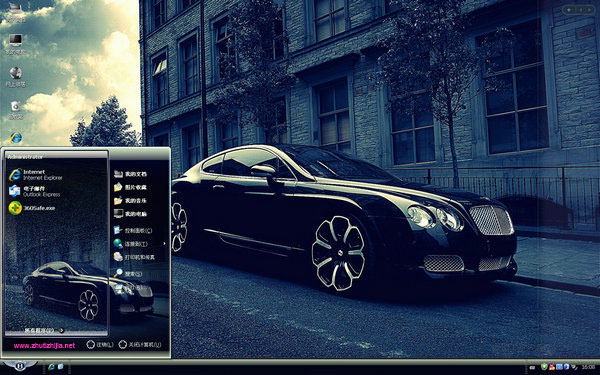
Task: Open the Internet Explorer desktop shortcut
Action: click(16, 138)
